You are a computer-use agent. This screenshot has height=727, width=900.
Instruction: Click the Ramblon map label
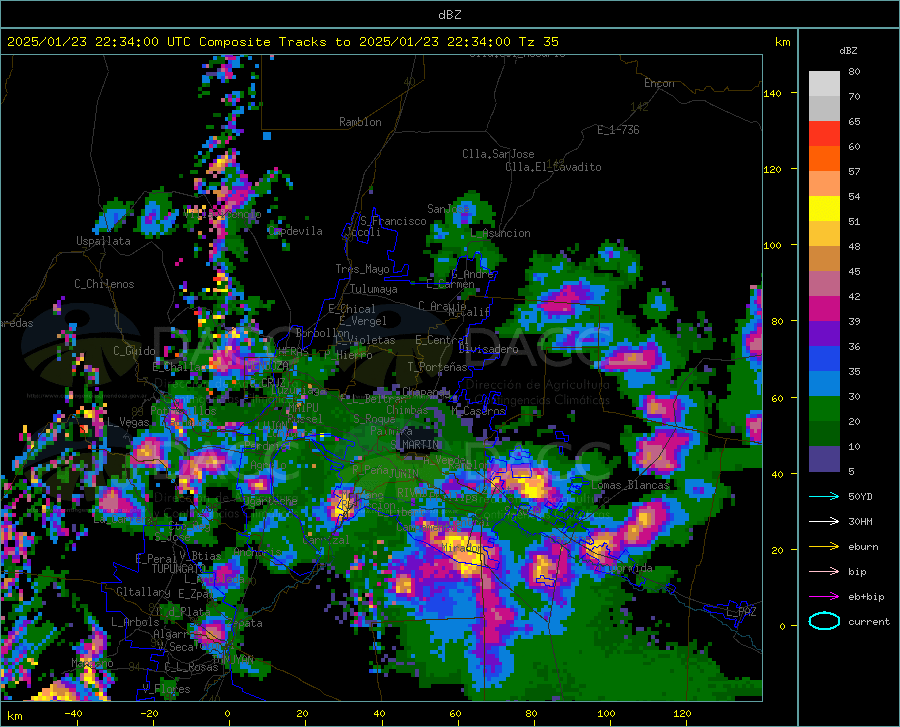360,122
